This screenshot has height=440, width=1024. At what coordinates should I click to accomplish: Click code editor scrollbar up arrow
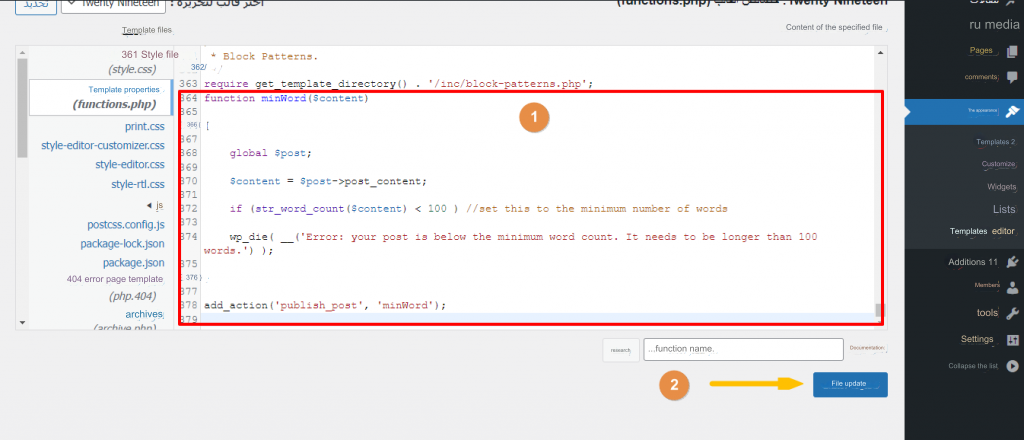880,52
